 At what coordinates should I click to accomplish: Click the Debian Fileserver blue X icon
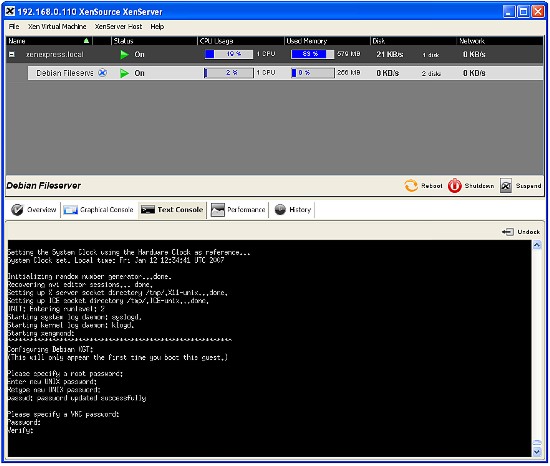pyautogui.click(x=102, y=73)
